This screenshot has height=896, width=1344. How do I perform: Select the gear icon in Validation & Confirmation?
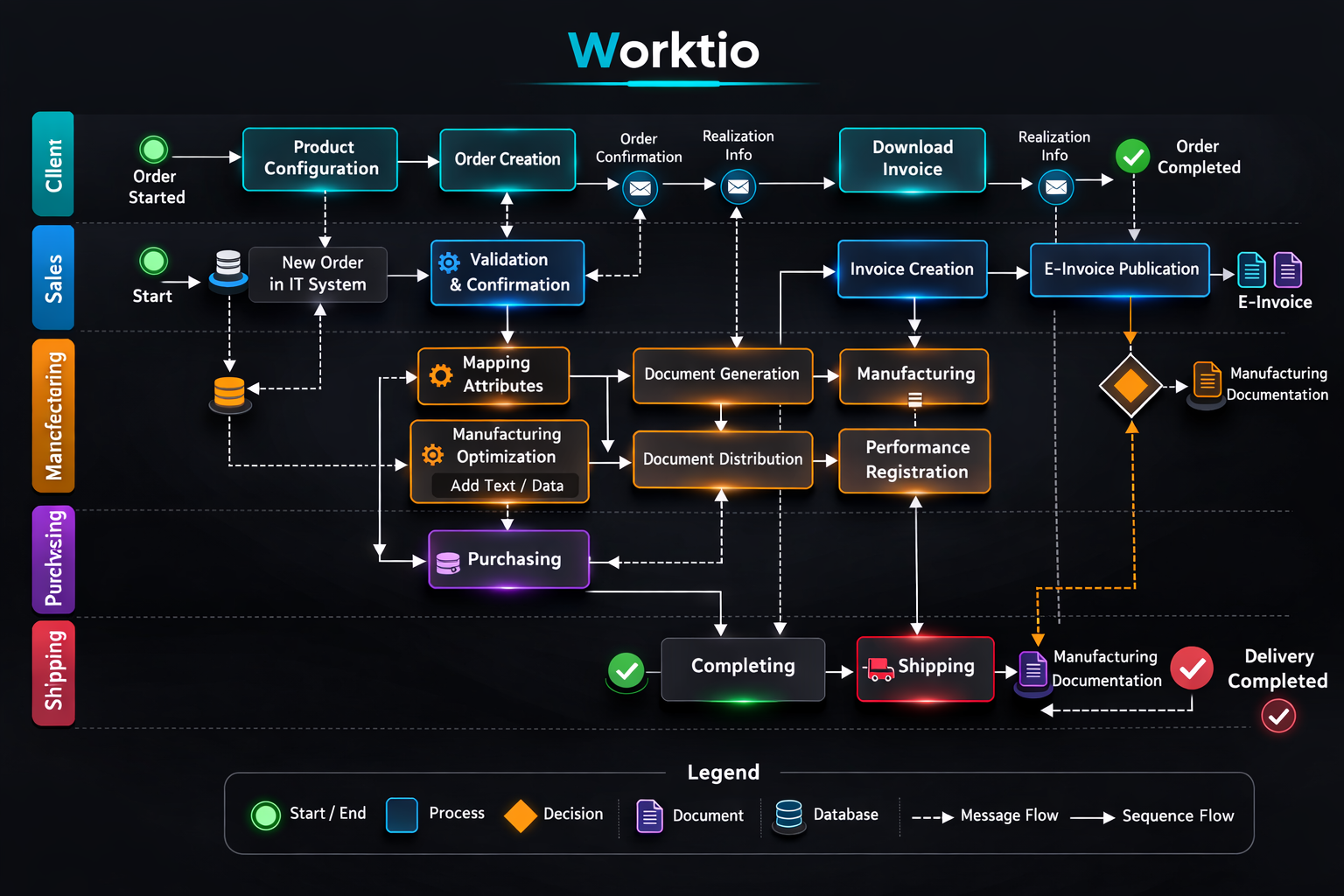449,262
